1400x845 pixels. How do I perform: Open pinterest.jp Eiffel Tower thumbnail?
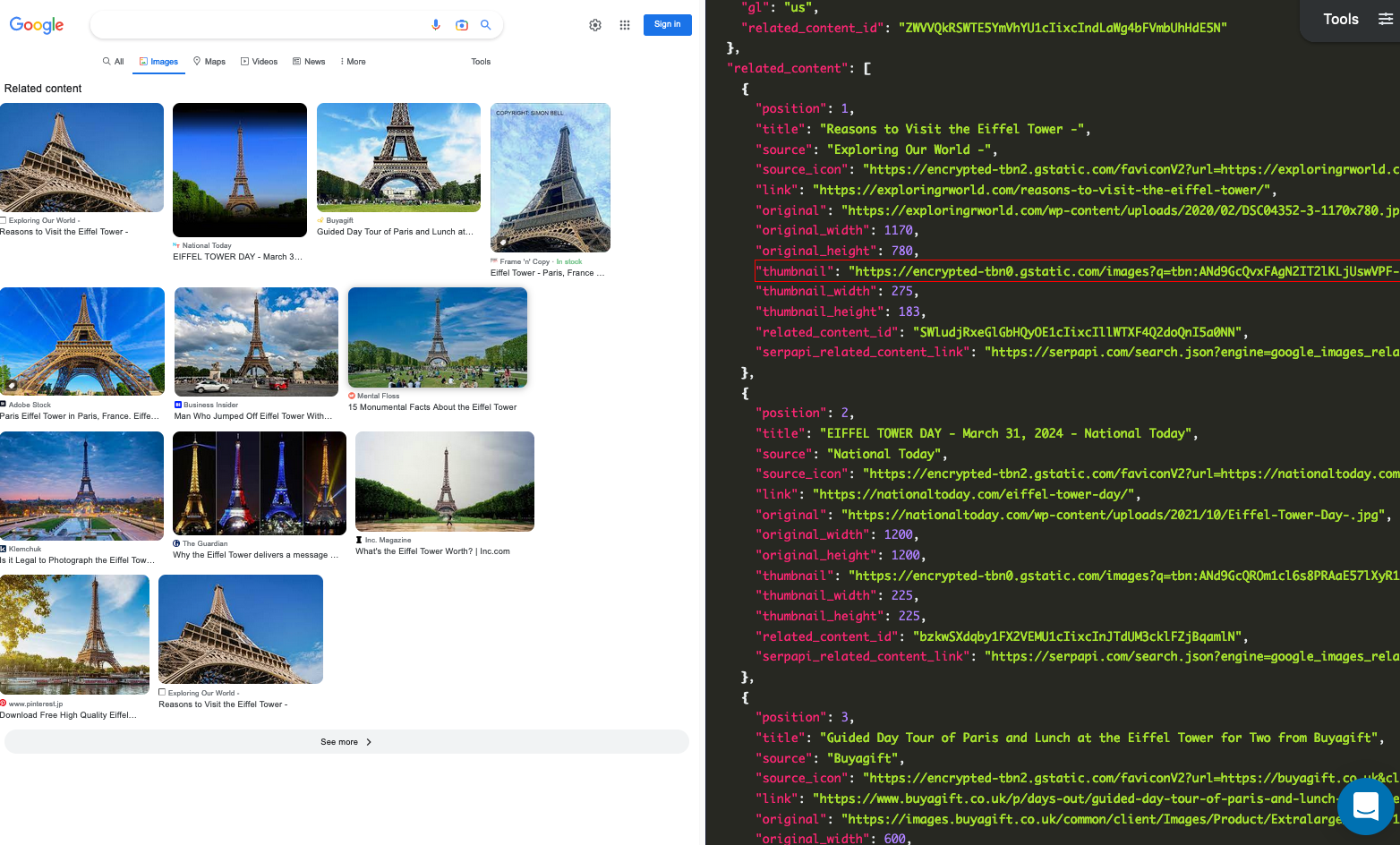[74, 635]
